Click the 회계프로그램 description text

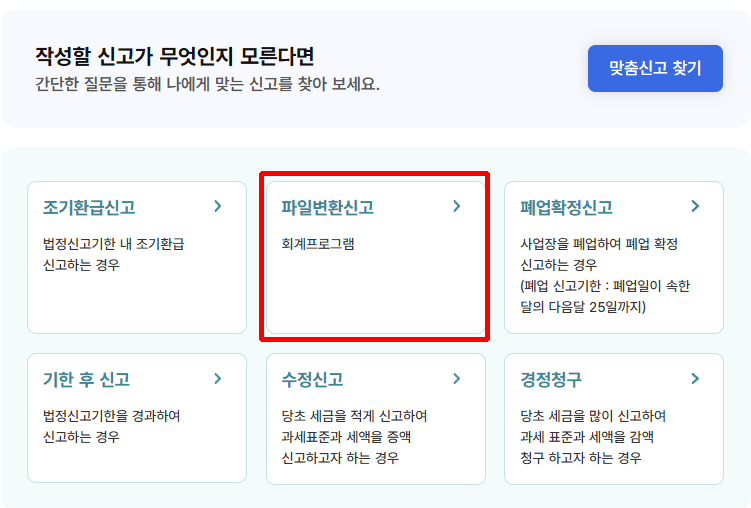318,244
